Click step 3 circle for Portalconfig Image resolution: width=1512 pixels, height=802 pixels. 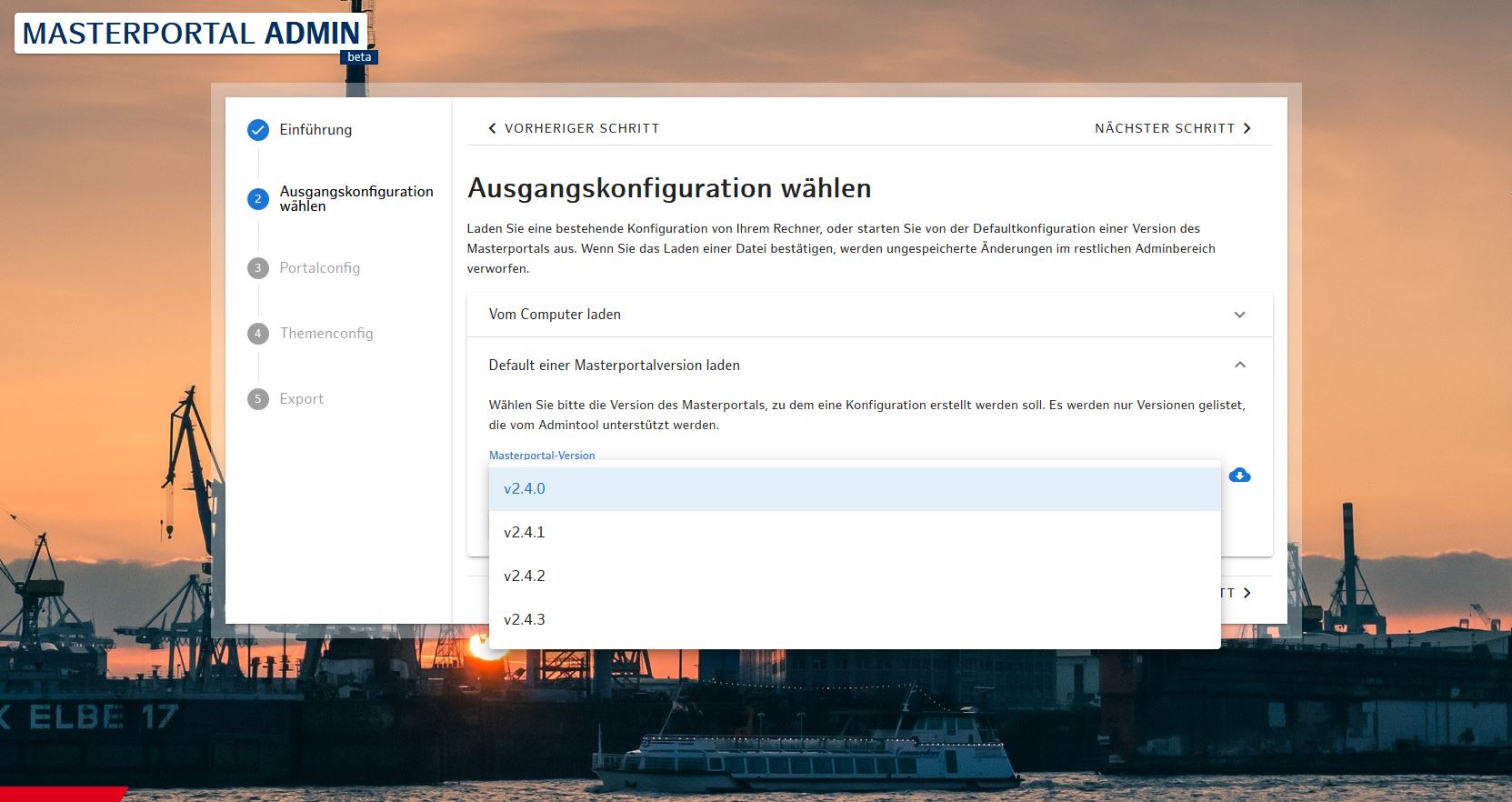tap(258, 268)
